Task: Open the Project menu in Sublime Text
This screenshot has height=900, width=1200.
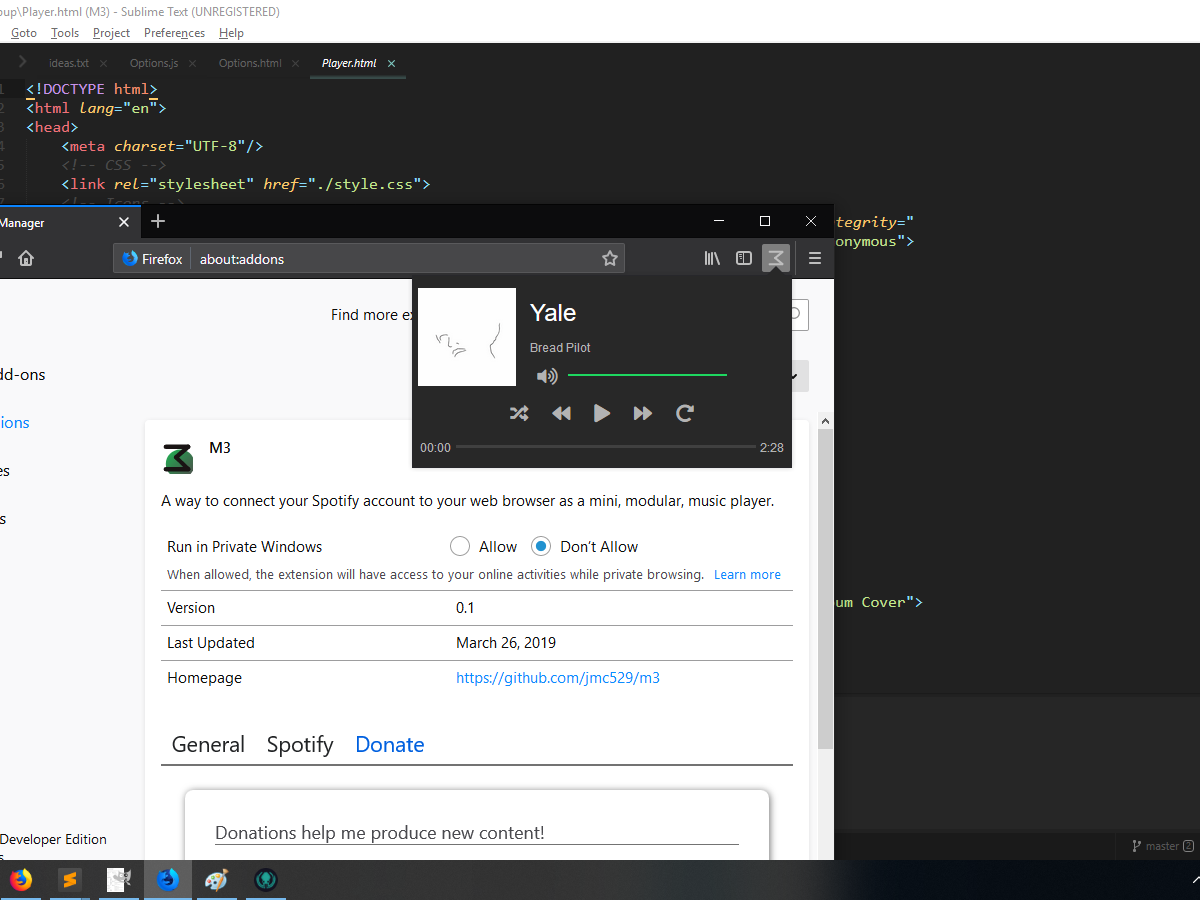Action: coord(111,33)
